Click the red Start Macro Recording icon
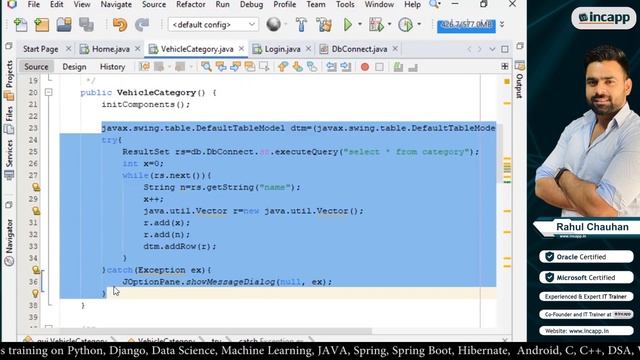The height and width of the screenshot is (360, 640). pyautogui.click(x=365, y=67)
